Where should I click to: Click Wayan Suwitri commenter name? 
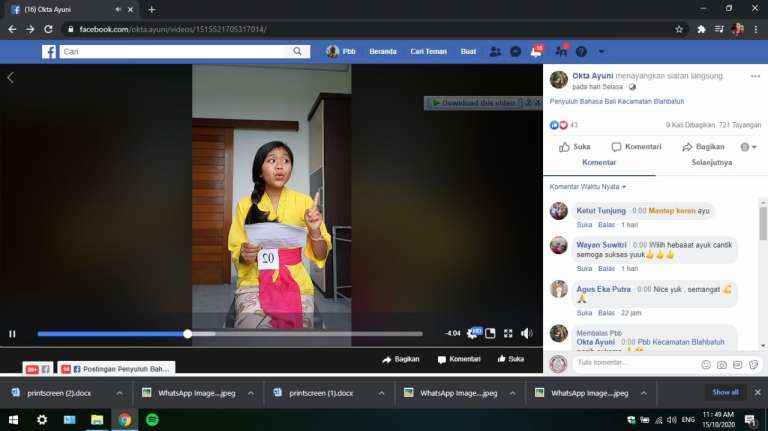coord(601,245)
